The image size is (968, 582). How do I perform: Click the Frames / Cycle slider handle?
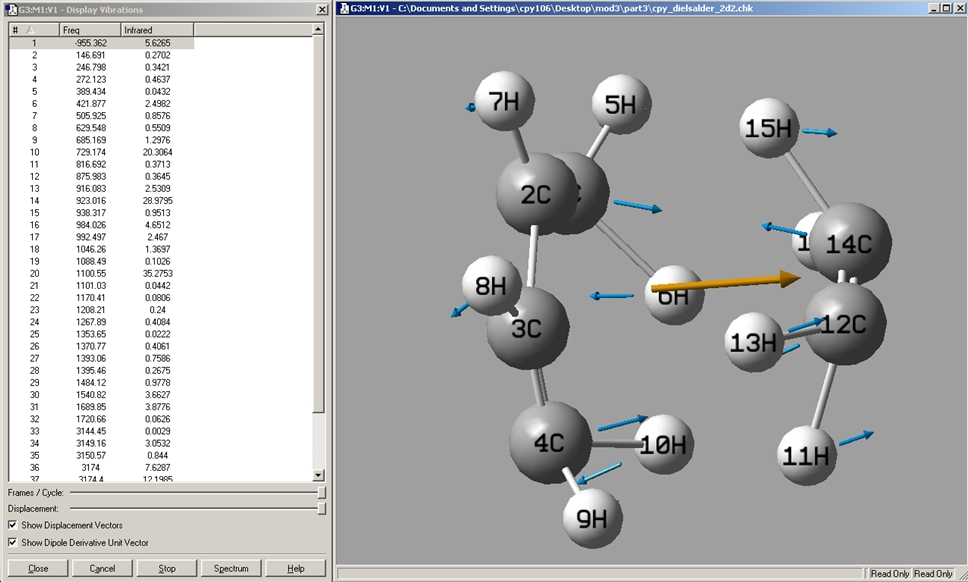pyautogui.click(x=321, y=492)
